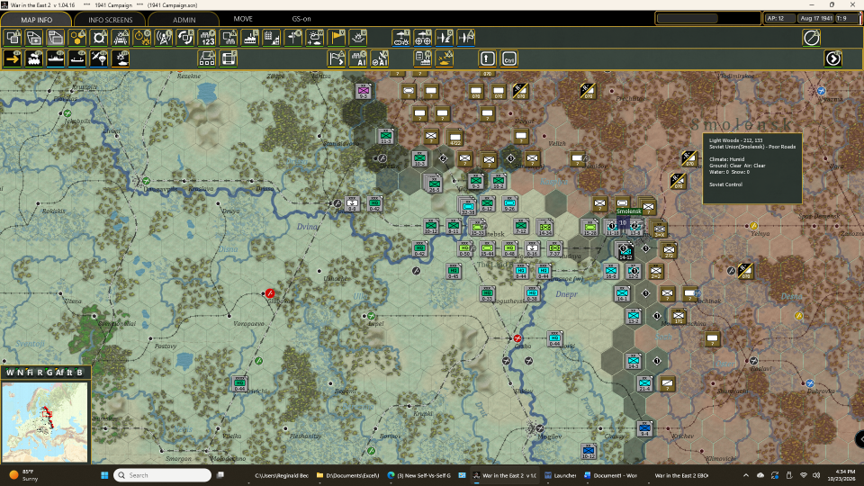Open the War in the East 2 taskbar item
The width and height of the screenshot is (864, 486).
[x=506, y=475]
